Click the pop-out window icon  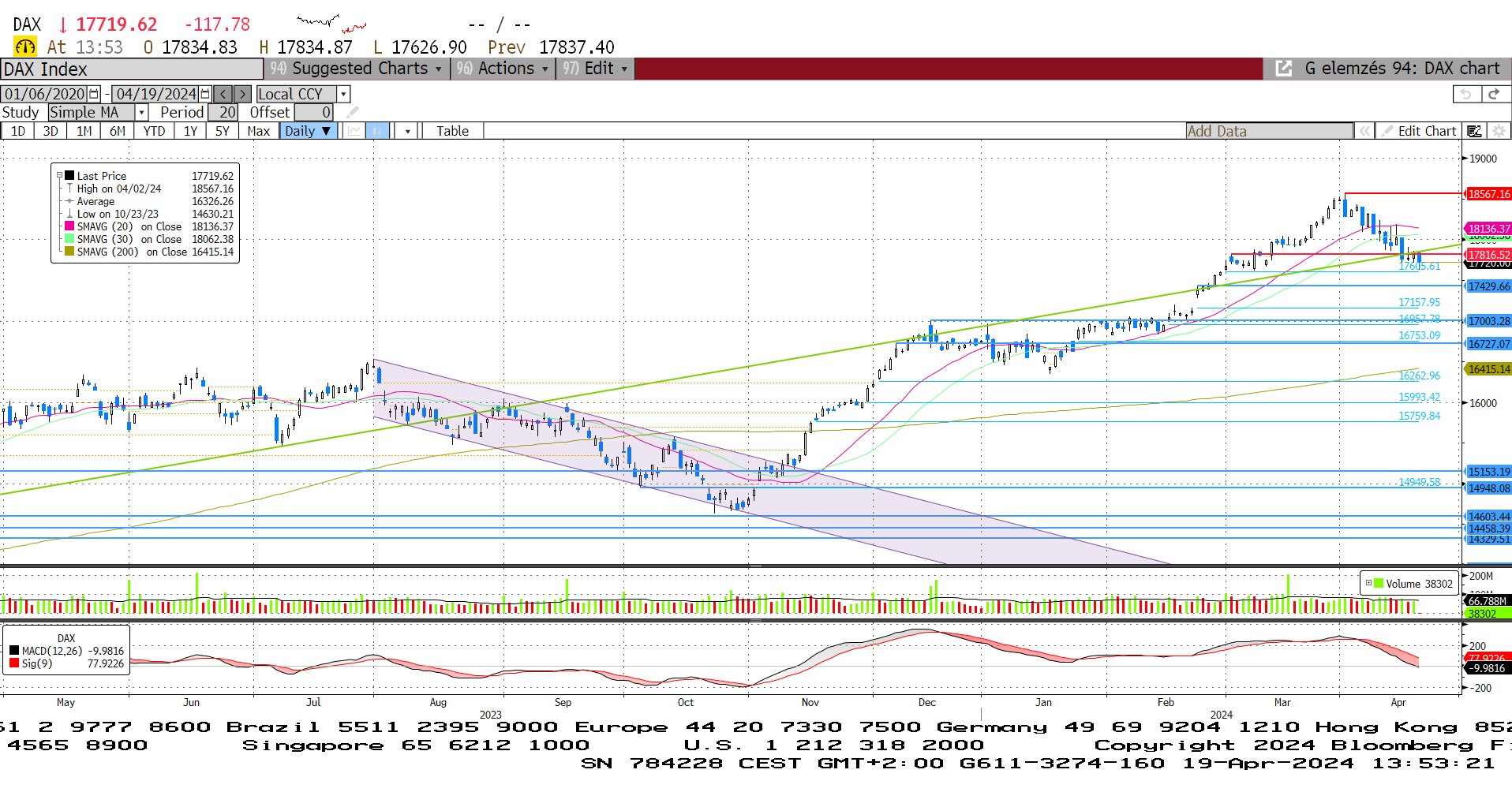(1284, 69)
